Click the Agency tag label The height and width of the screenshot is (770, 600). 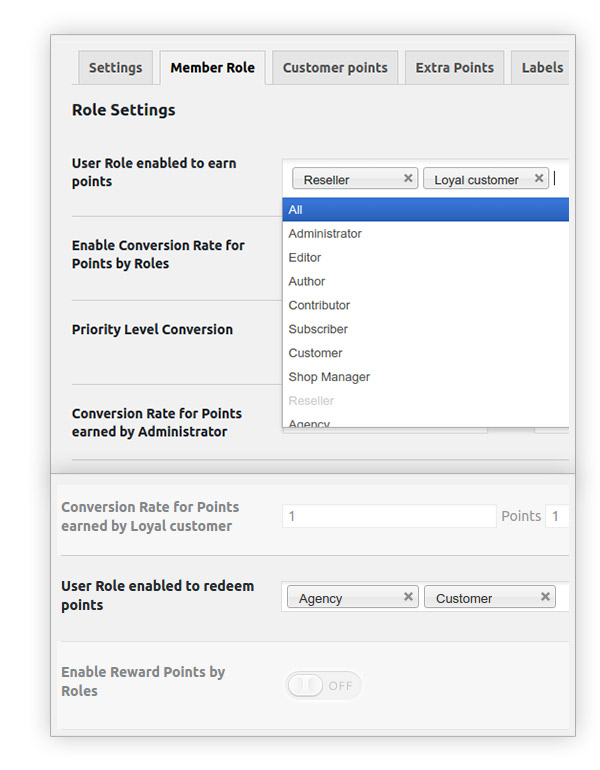tap(321, 599)
